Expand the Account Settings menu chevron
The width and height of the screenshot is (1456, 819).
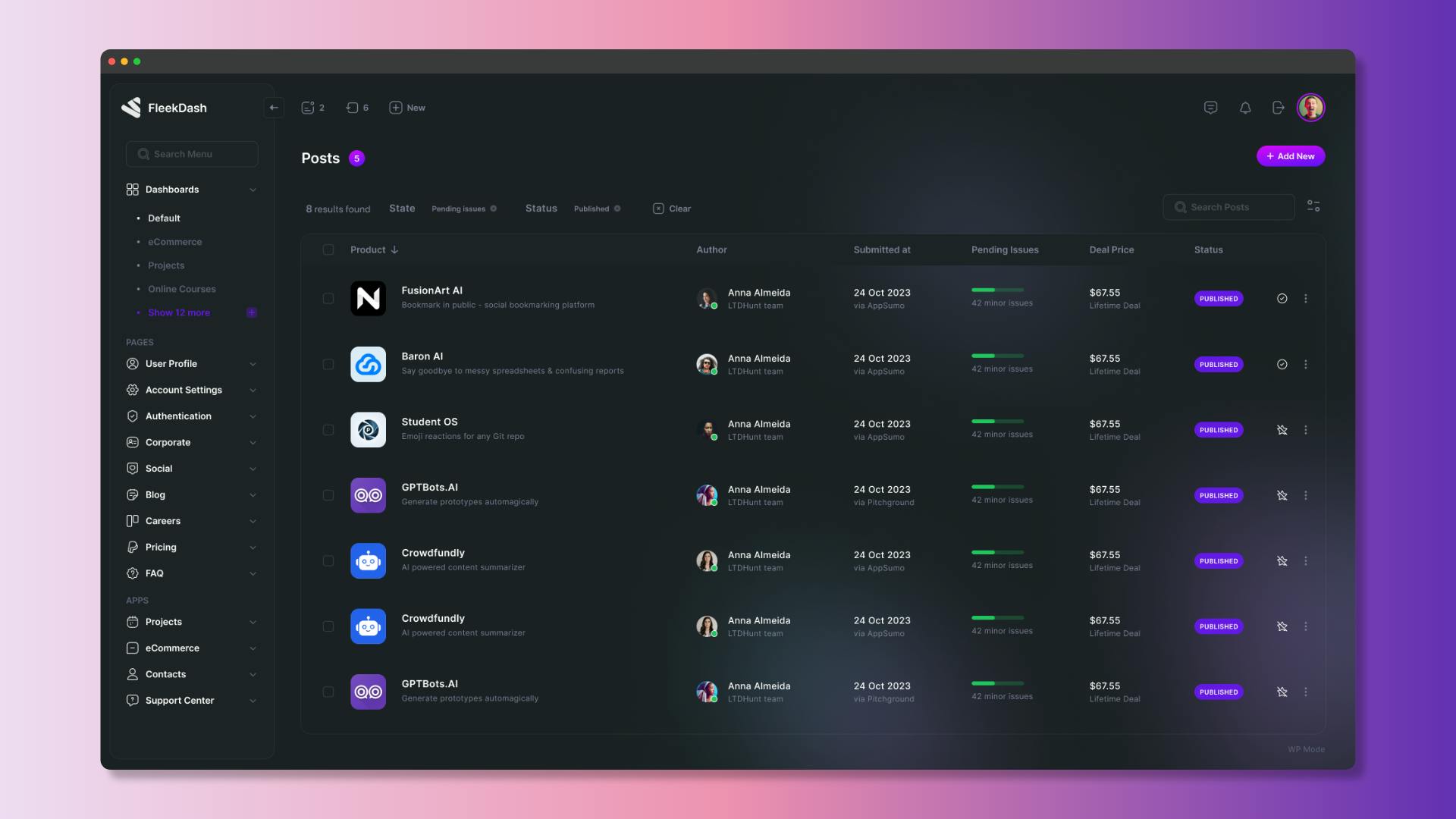coord(253,391)
